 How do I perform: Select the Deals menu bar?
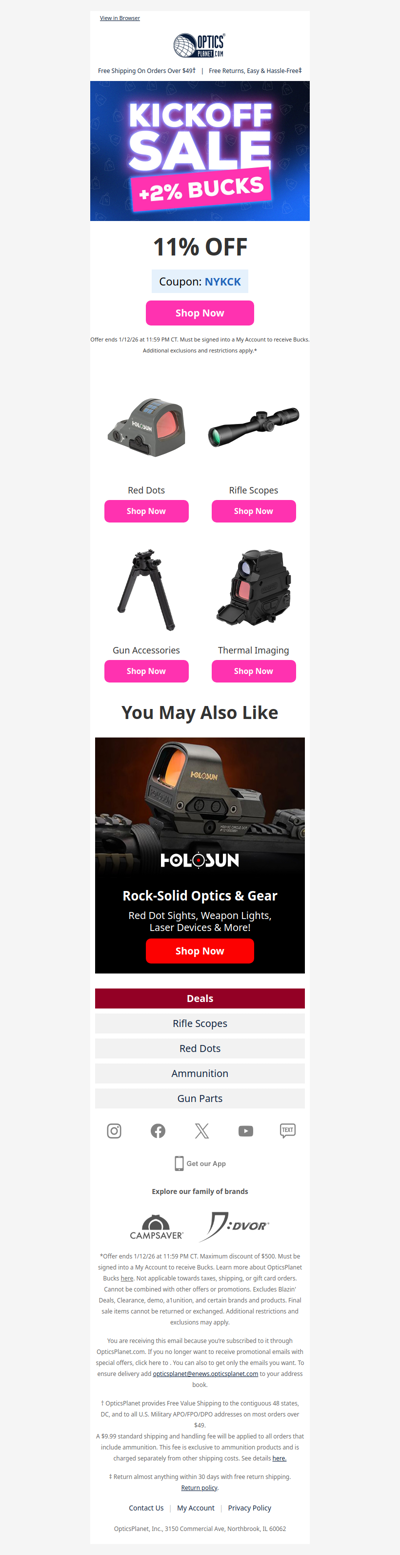(200, 998)
